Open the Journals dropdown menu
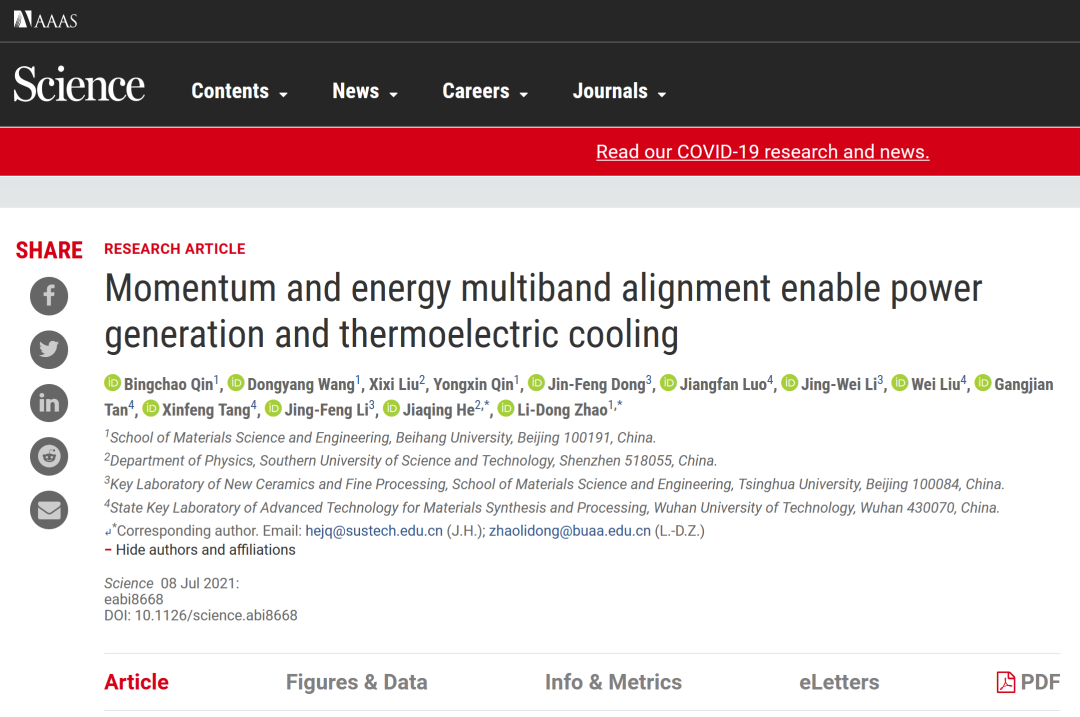The height and width of the screenshot is (717, 1080). 619,91
